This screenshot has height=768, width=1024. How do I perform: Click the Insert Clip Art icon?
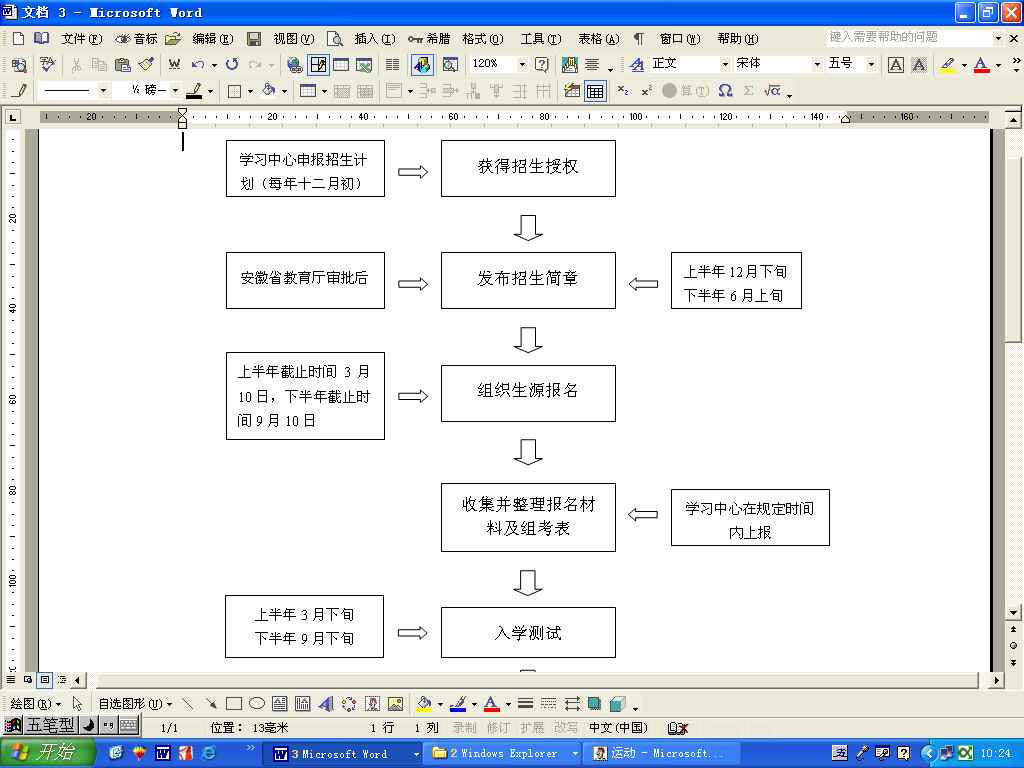click(372, 703)
